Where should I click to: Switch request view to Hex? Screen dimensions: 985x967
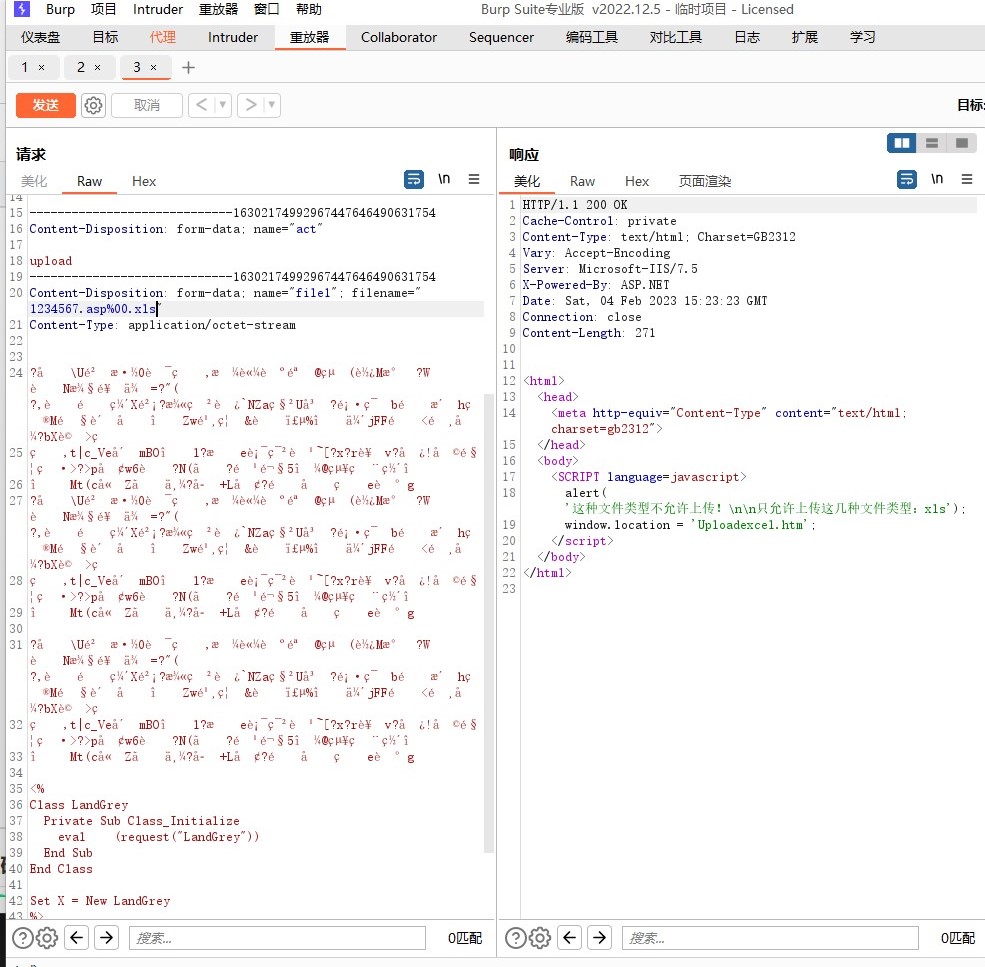click(x=144, y=181)
